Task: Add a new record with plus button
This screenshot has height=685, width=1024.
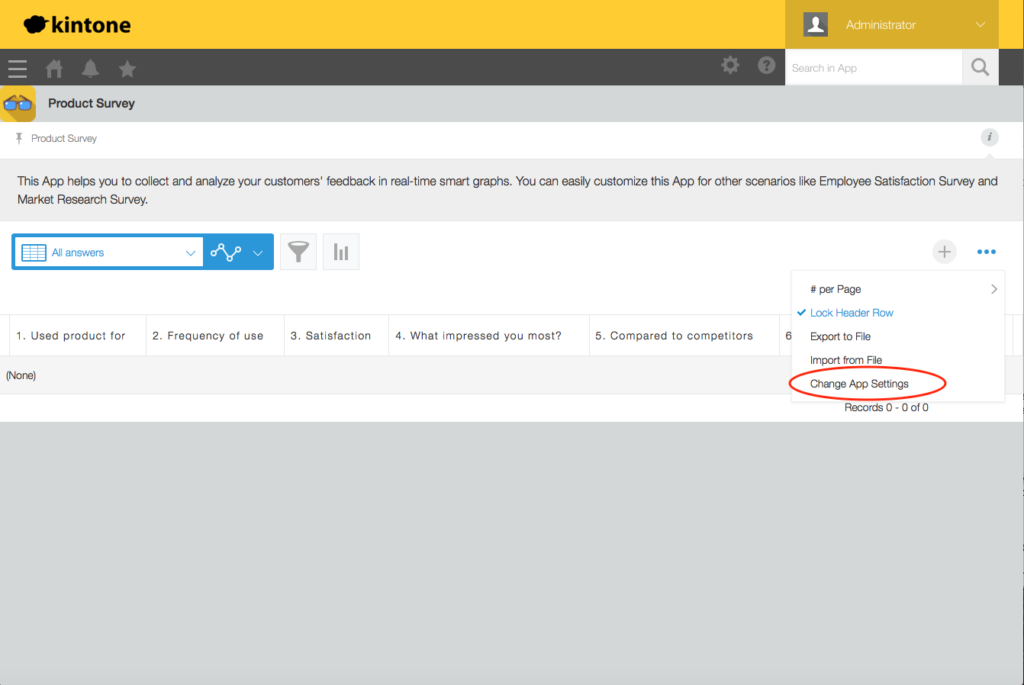Action: 945,252
